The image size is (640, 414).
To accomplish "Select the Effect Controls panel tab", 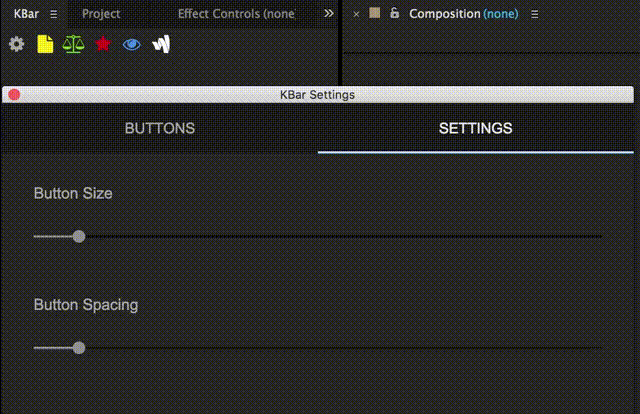I will [x=236, y=14].
